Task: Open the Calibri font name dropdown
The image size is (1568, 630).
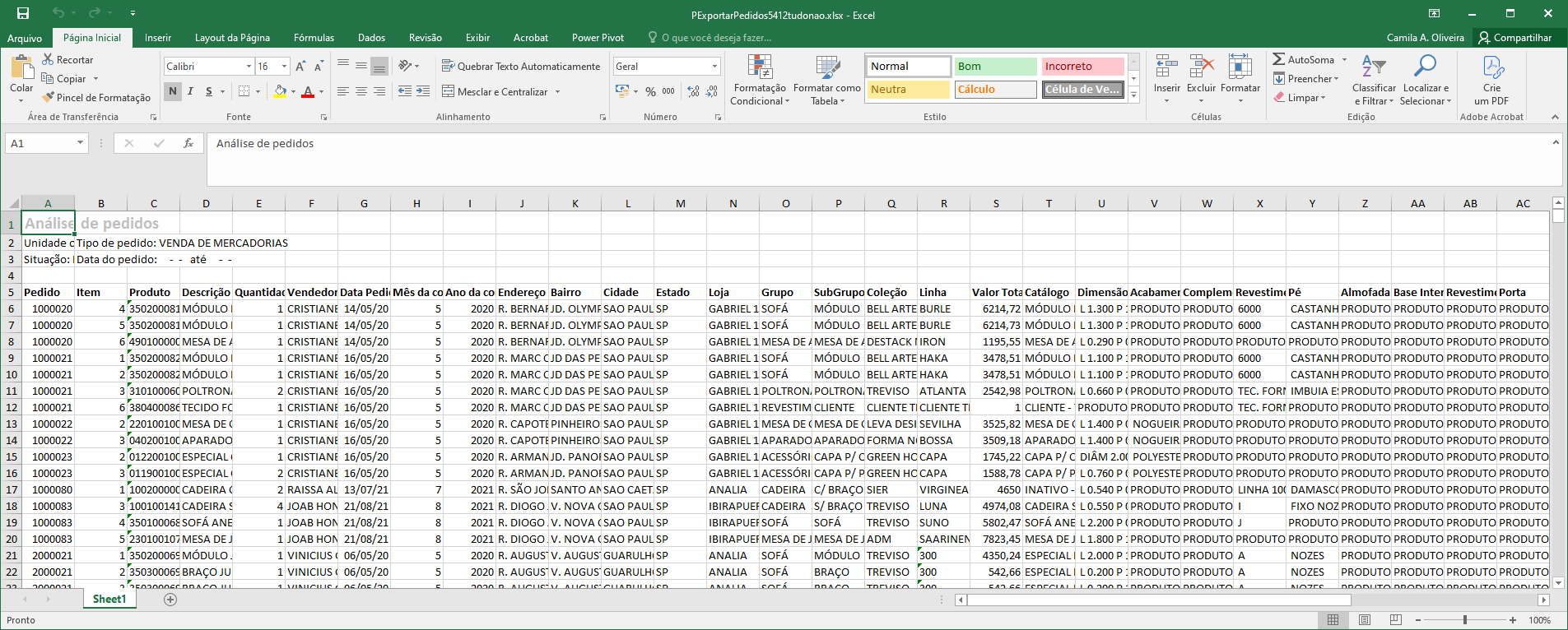Action: coord(249,67)
